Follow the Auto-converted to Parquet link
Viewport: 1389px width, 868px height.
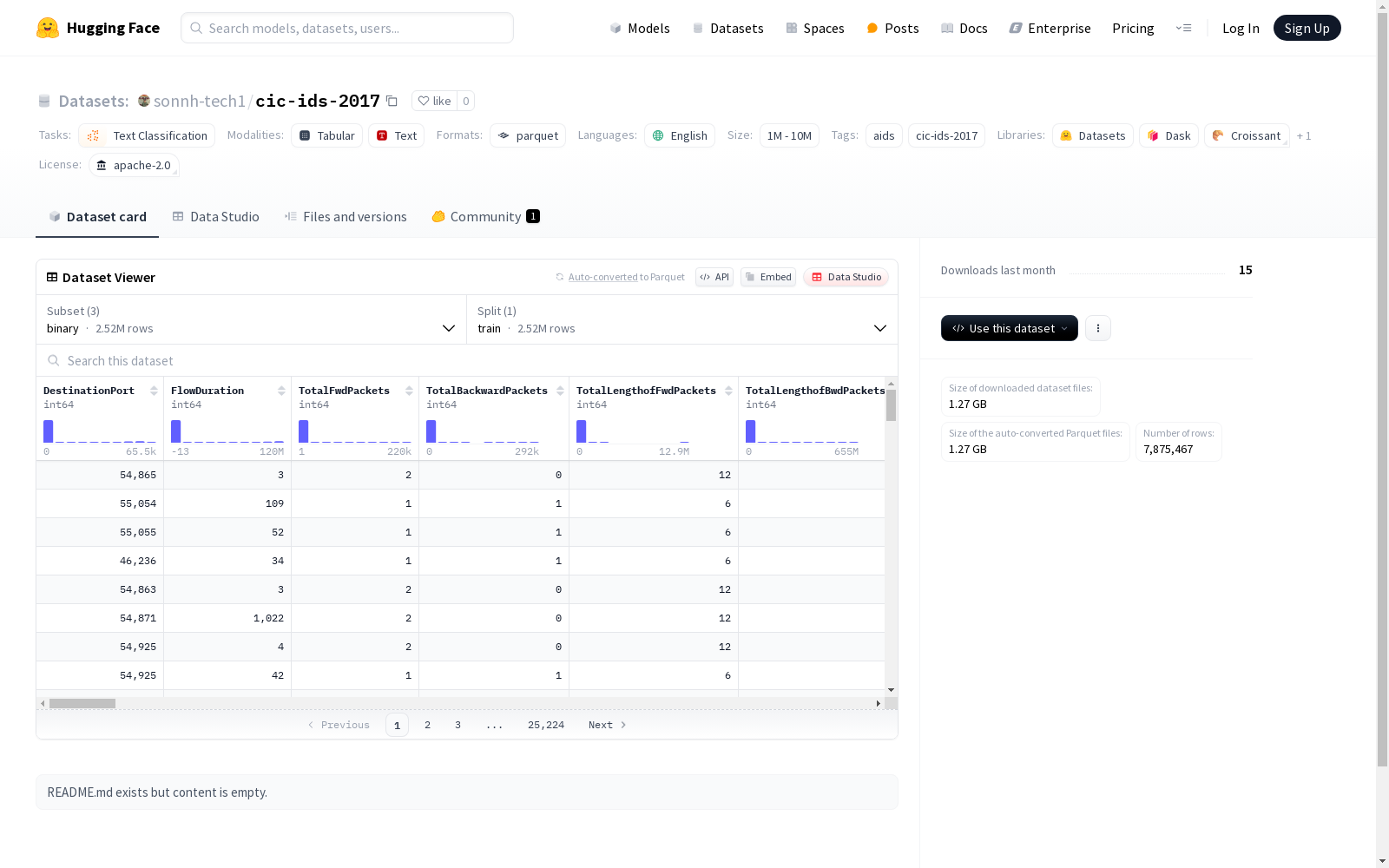[x=626, y=277]
